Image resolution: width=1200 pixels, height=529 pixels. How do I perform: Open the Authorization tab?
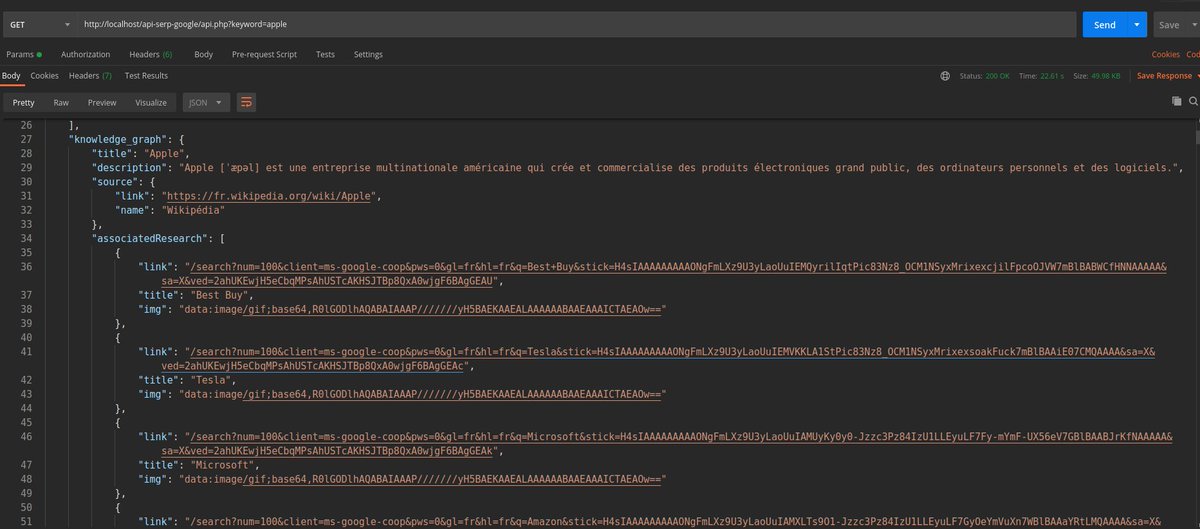[x=85, y=54]
